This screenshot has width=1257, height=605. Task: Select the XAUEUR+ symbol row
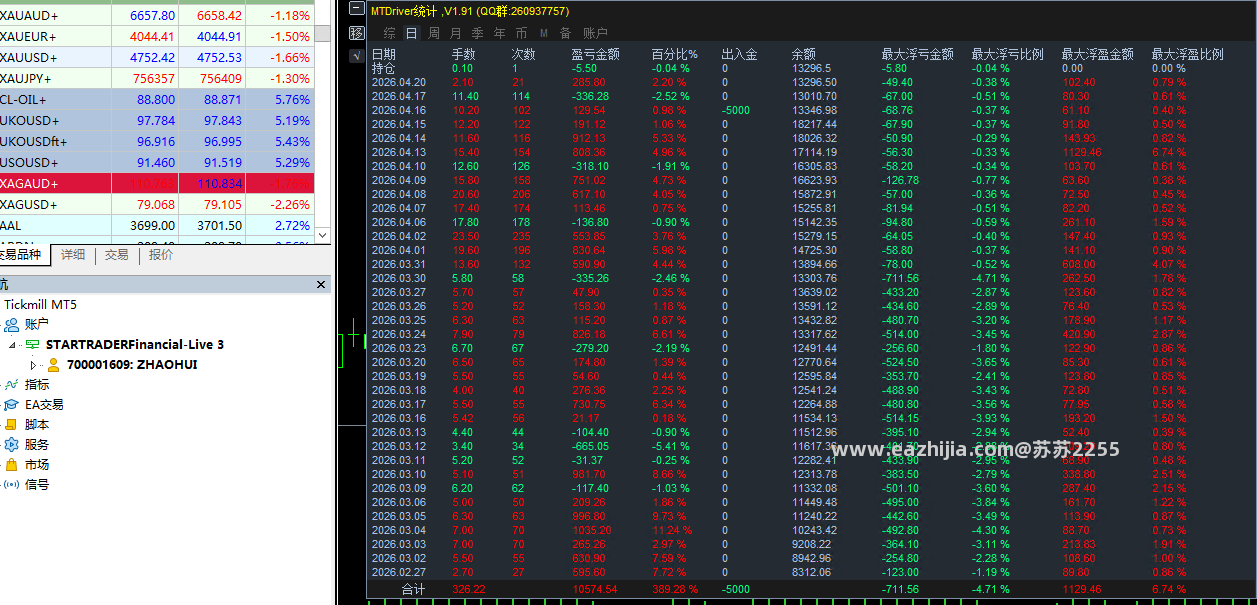[x=157, y=36]
